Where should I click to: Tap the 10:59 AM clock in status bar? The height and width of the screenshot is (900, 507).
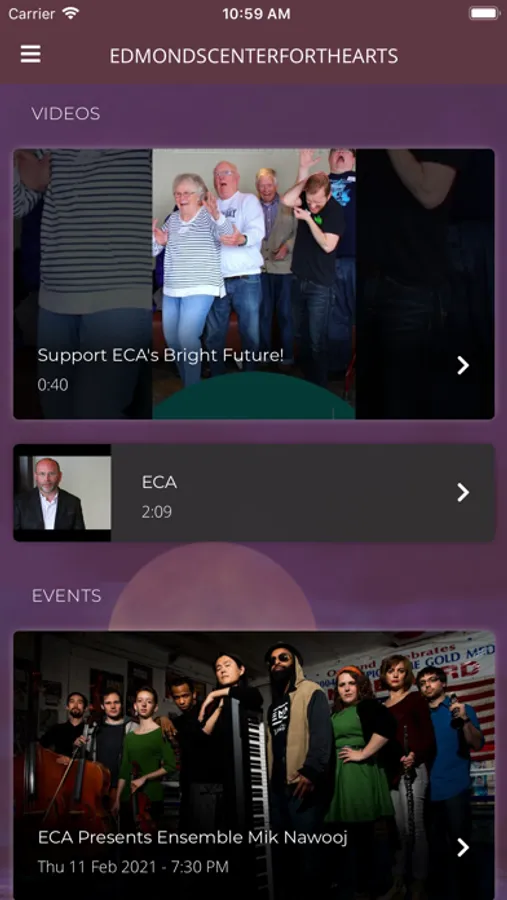[256, 14]
